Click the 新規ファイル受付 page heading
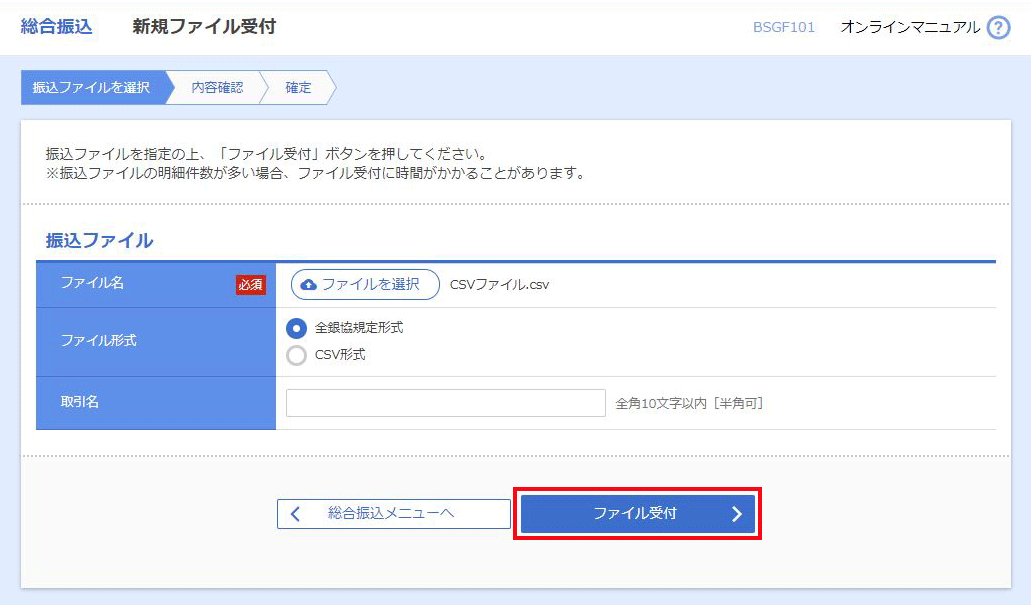This screenshot has width=1031, height=605. click(204, 27)
